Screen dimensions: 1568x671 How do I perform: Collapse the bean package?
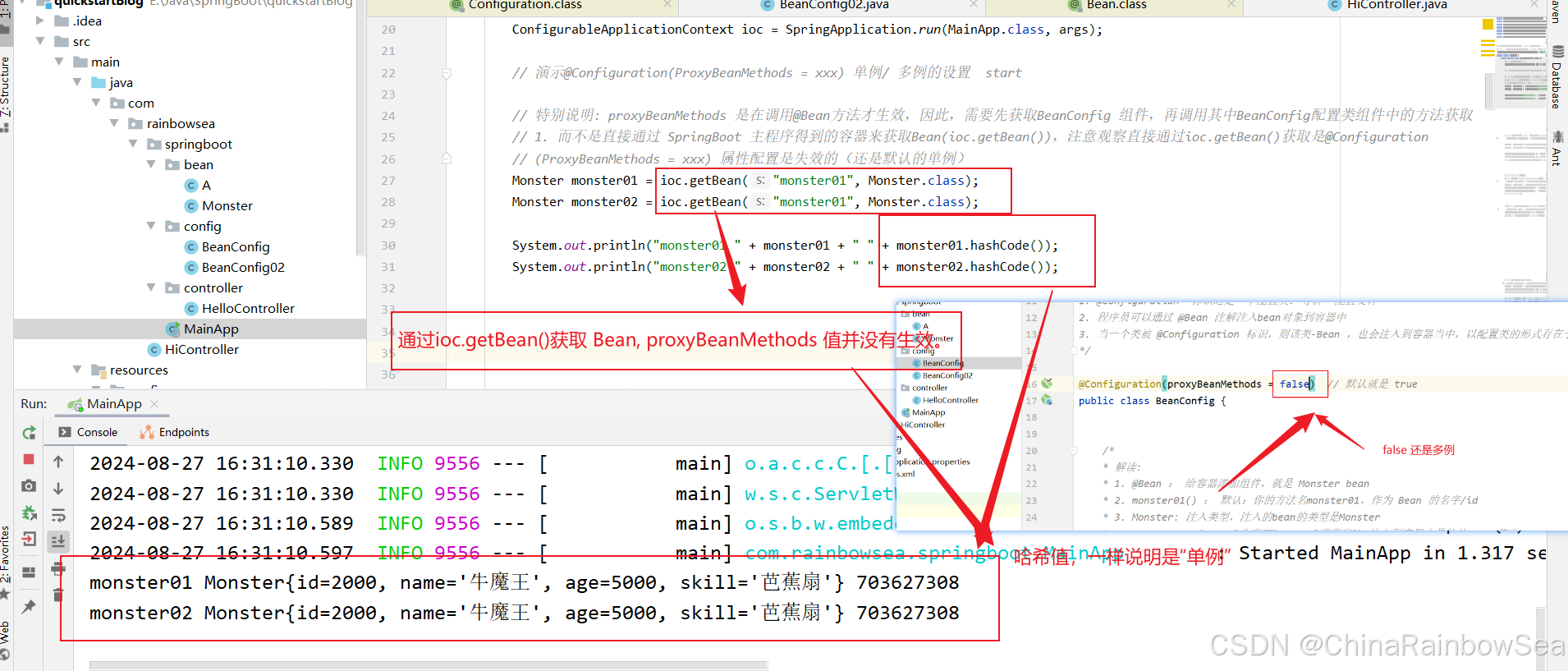pyautogui.click(x=151, y=164)
